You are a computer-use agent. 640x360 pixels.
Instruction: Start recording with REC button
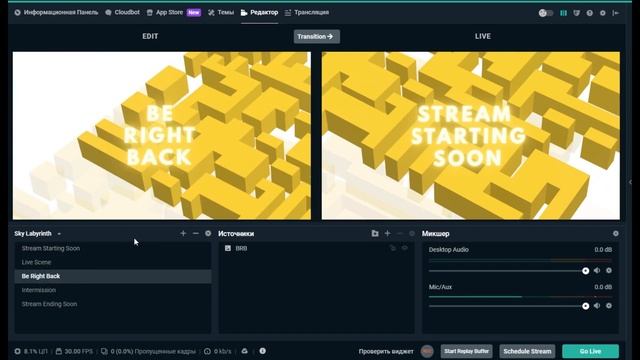[427, 351]
